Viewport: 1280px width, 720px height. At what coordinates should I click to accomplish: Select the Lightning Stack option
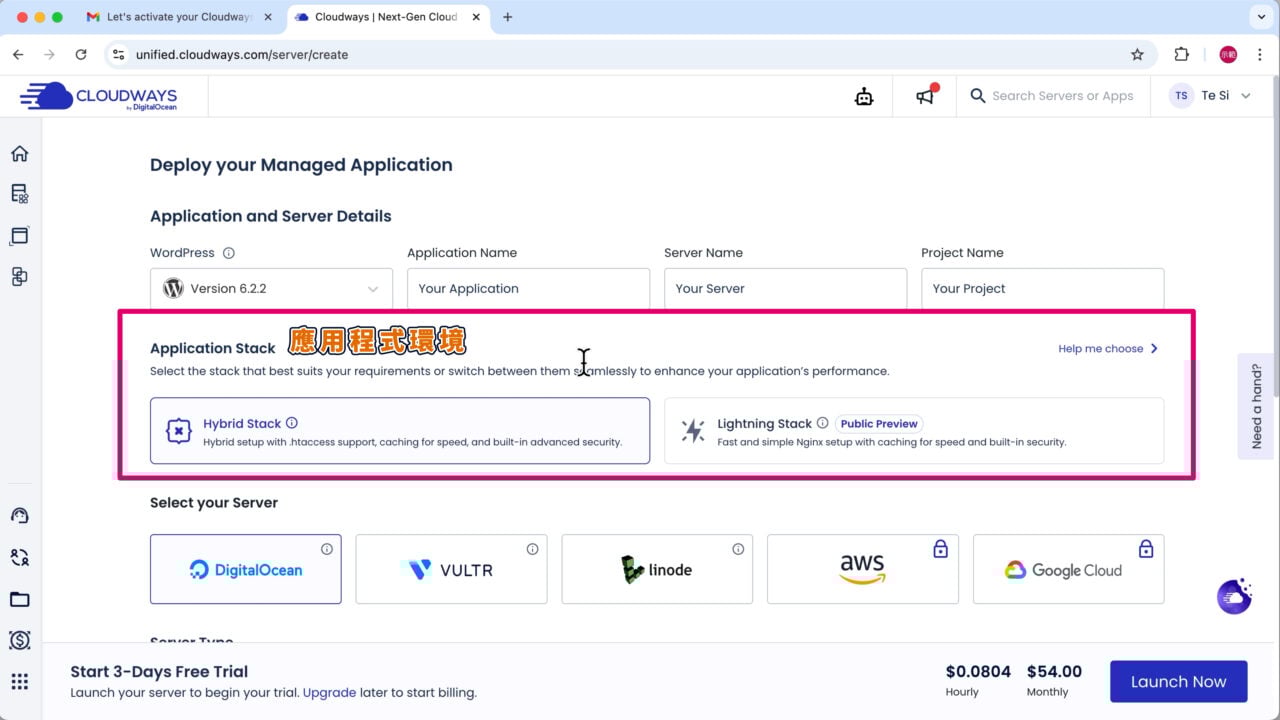(x=914, y=431)
